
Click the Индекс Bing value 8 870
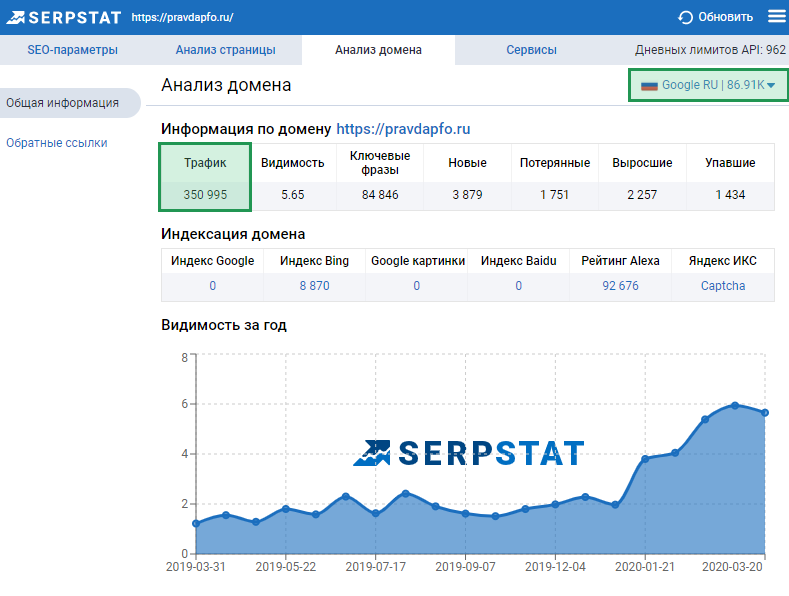tap(314, 286)
